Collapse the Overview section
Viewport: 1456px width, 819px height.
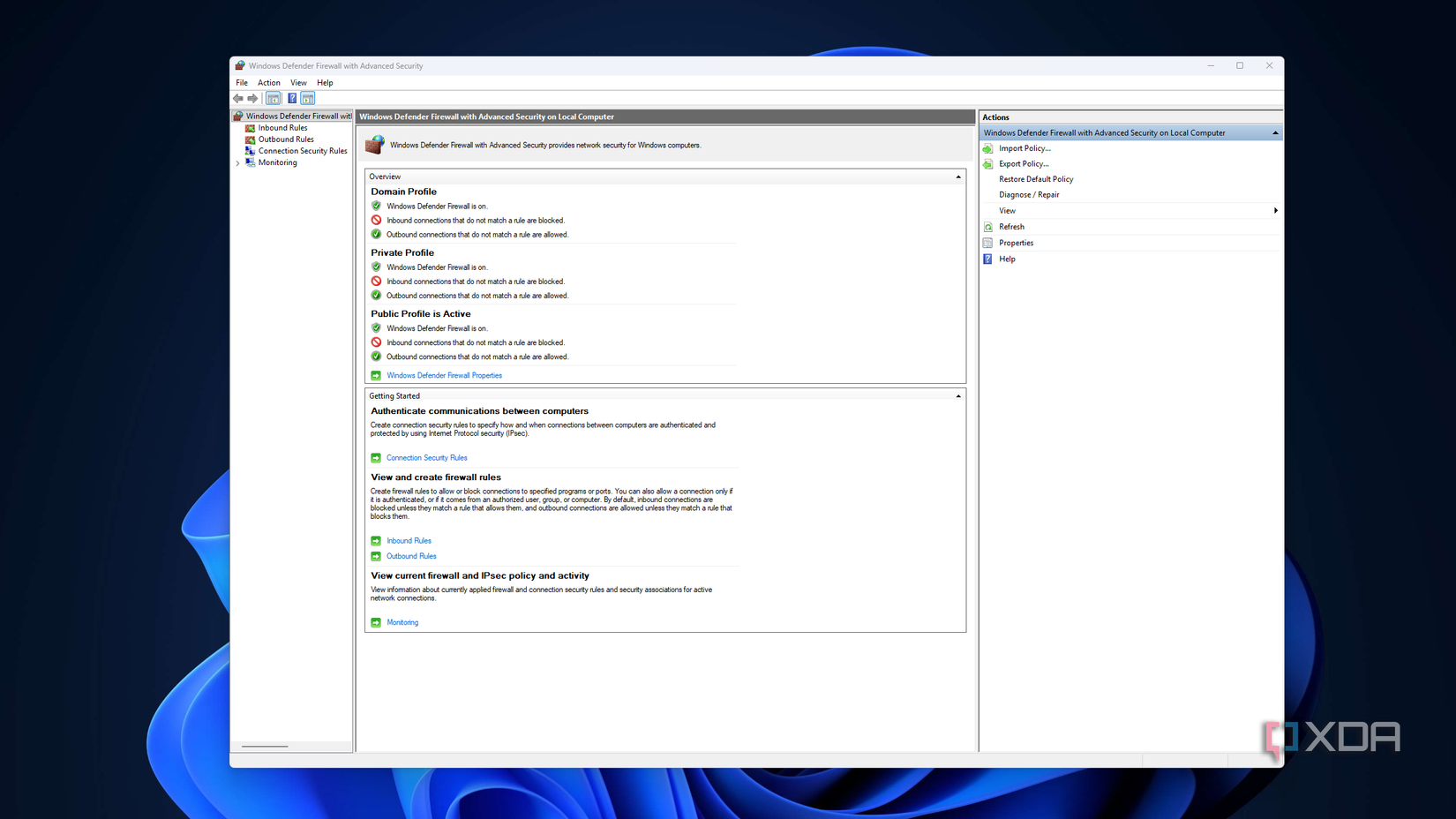point(958,177)
